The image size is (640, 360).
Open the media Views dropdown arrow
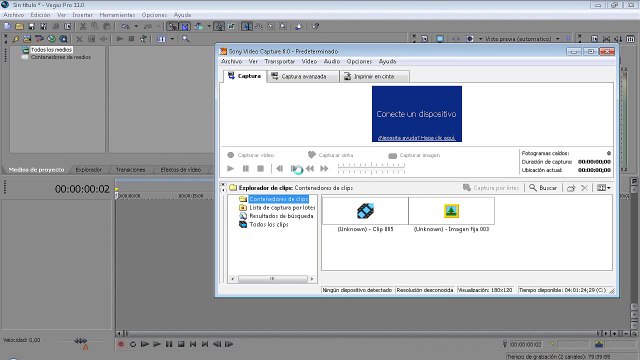click(172, 39)
